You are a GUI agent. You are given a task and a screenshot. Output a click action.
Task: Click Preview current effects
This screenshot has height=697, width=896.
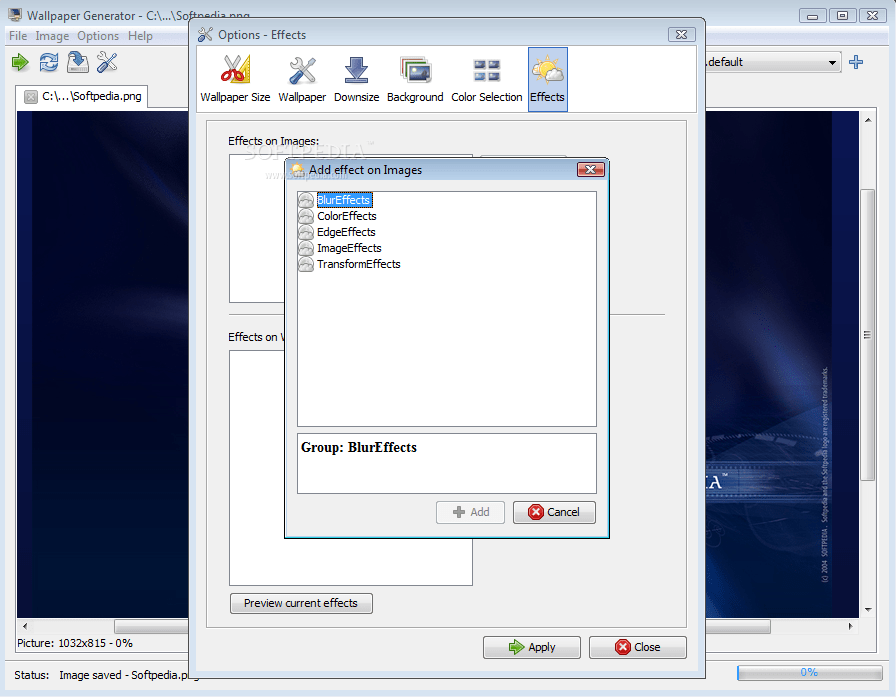pyautogui.click(x=300, y=603)
